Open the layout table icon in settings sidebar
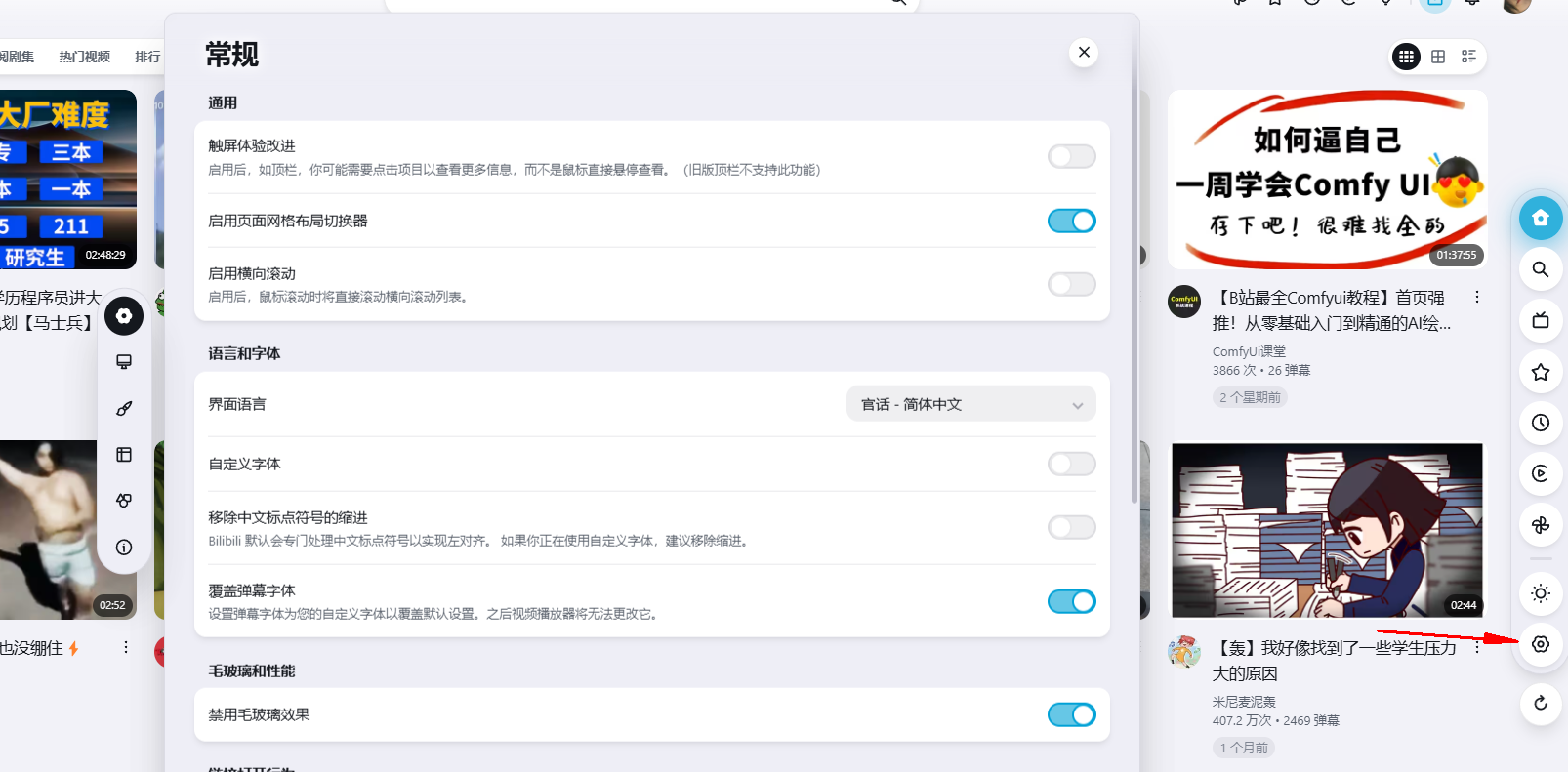The width and height of the screenshot is (1568, 772). tap(124, 455)
